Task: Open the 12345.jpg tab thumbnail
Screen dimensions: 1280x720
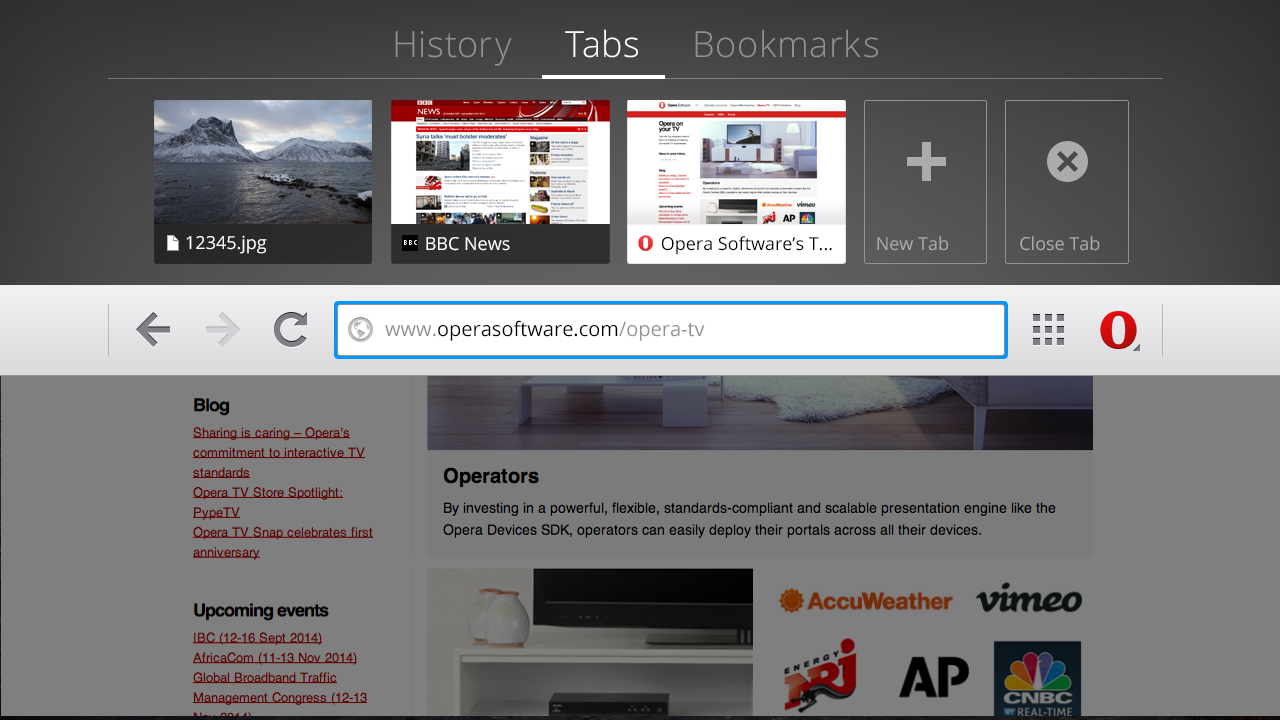Action: 263,182
